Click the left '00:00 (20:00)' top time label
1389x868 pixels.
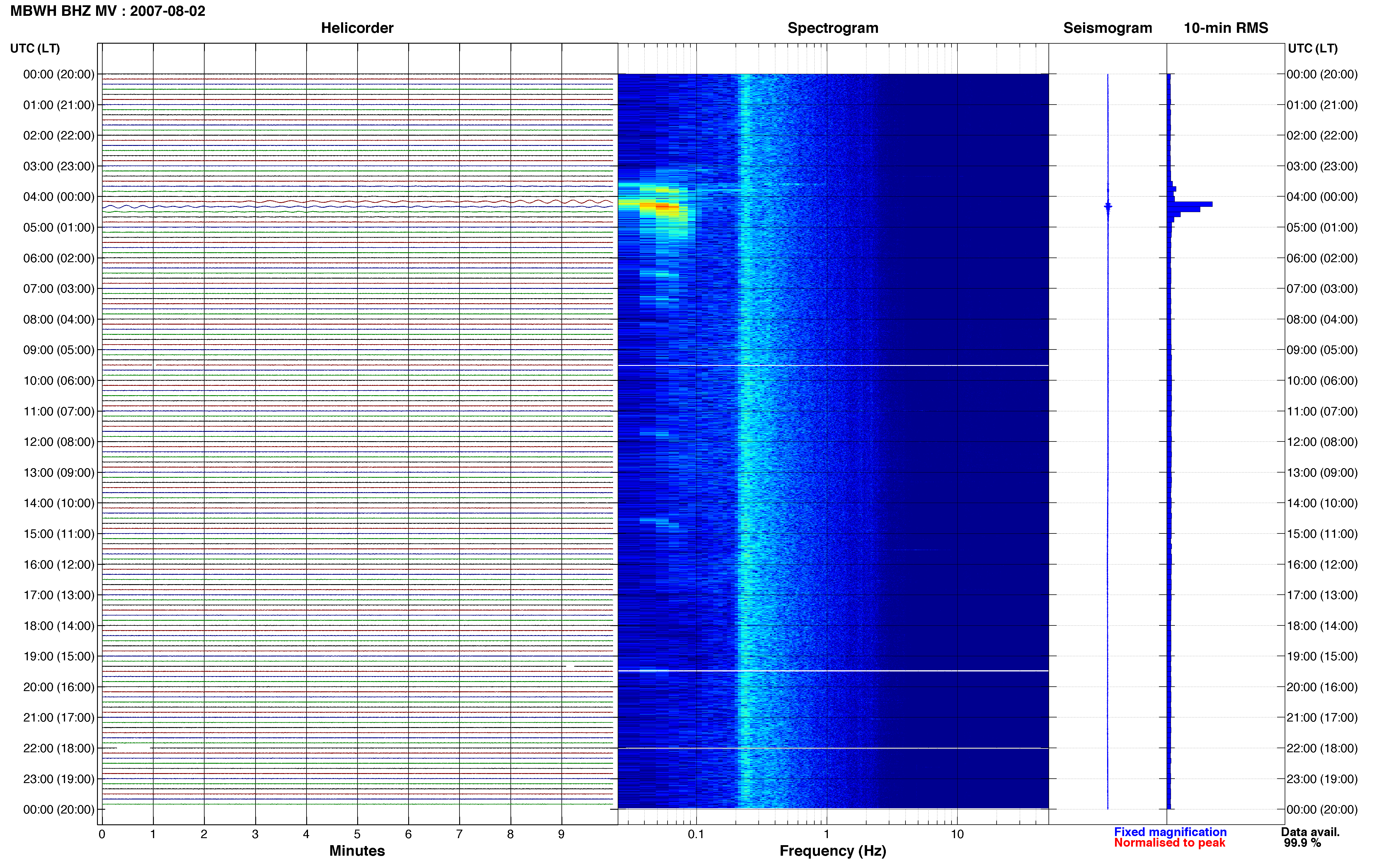[x=59, y=75]
